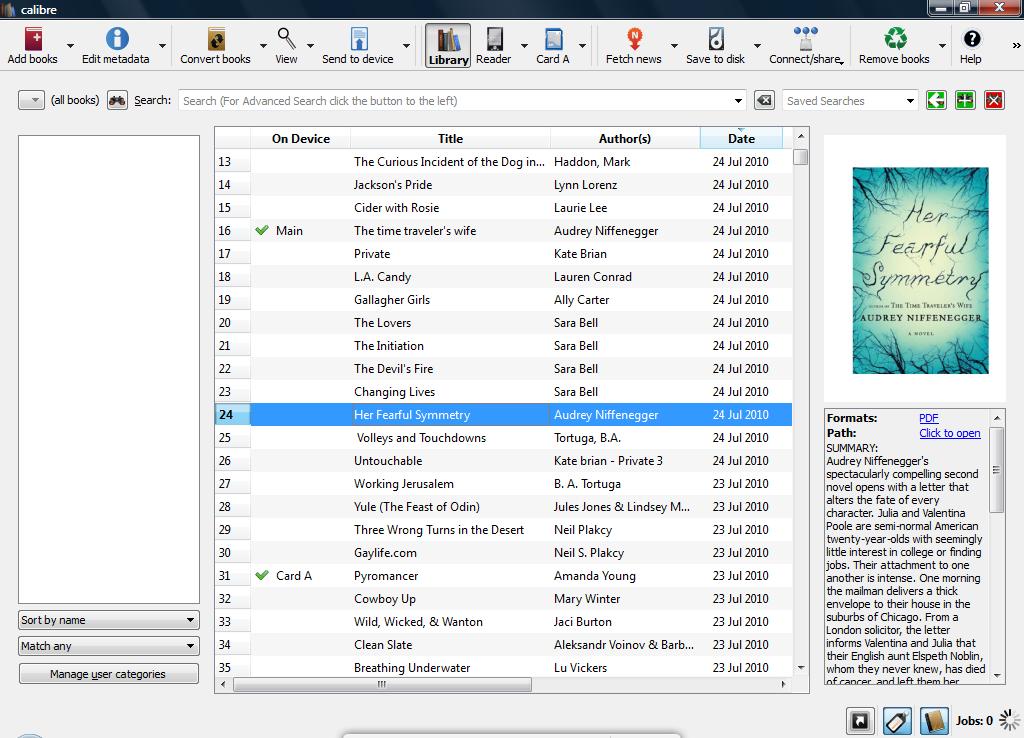1024x738 pixels.
Task: Click the Remove books recycle icon
Action: tap(895, 39)
